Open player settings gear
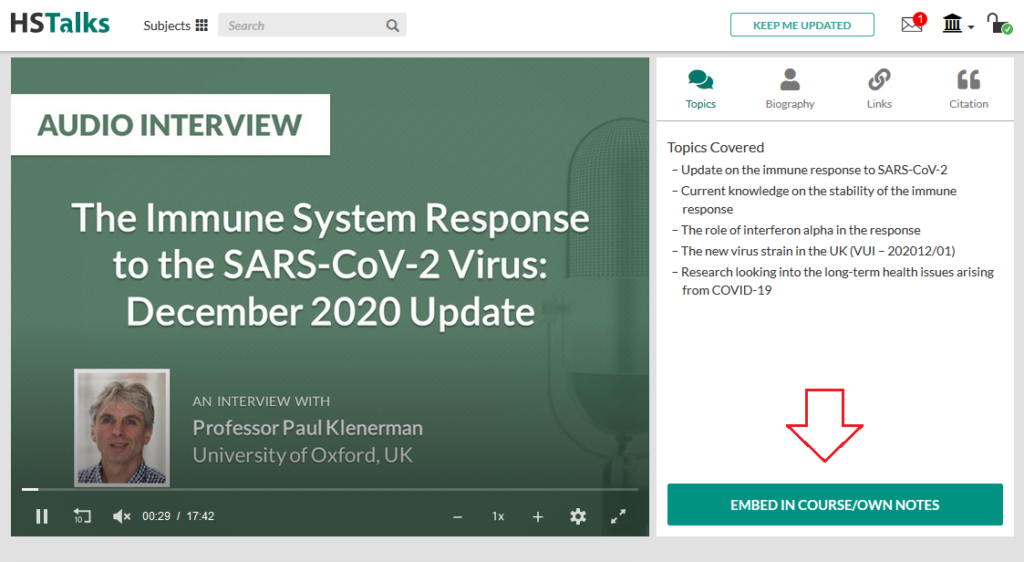 578,516
